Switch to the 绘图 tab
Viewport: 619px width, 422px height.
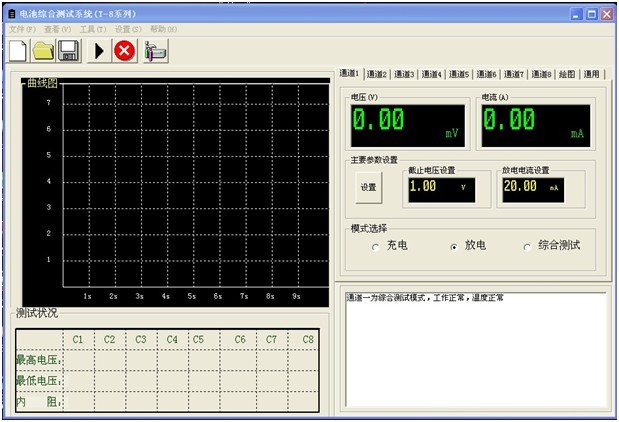pyautogui.click(x=567, y=74)
